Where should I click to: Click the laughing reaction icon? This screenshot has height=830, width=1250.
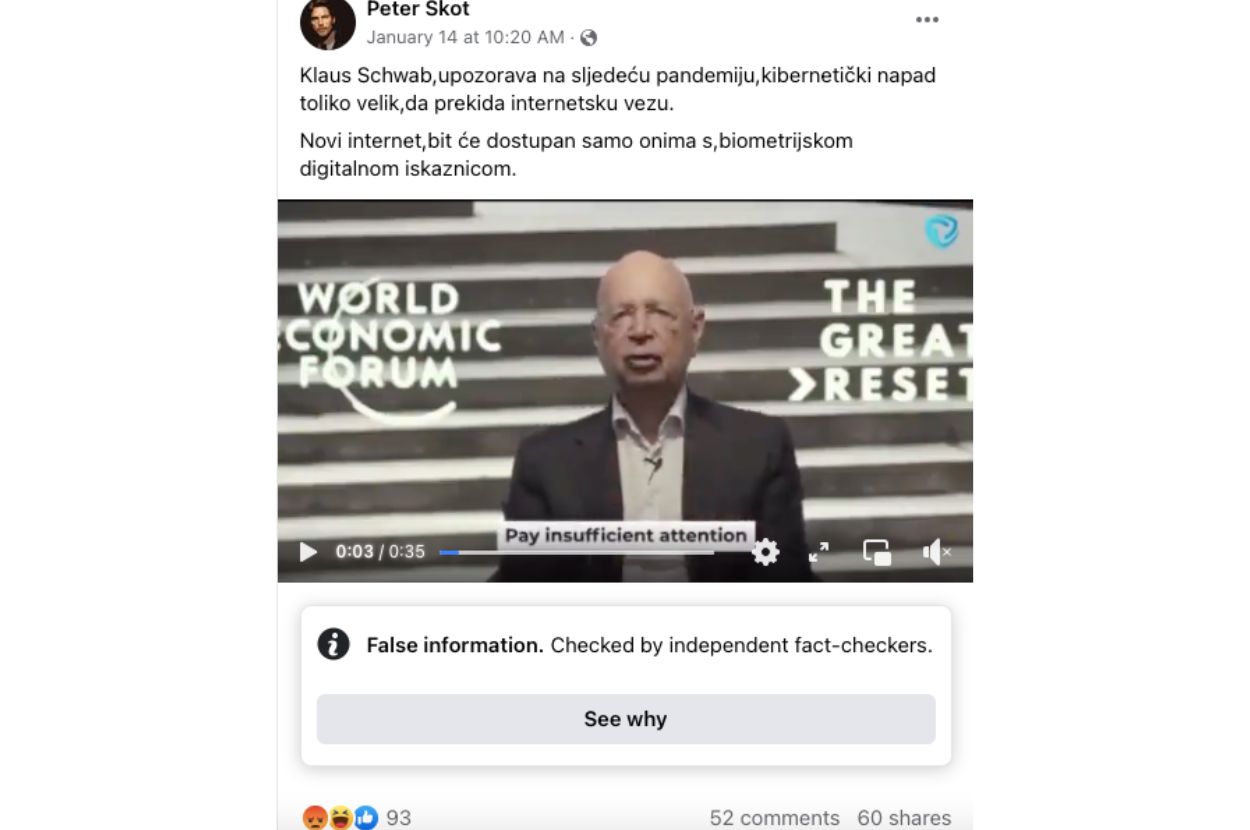point(341,818)
